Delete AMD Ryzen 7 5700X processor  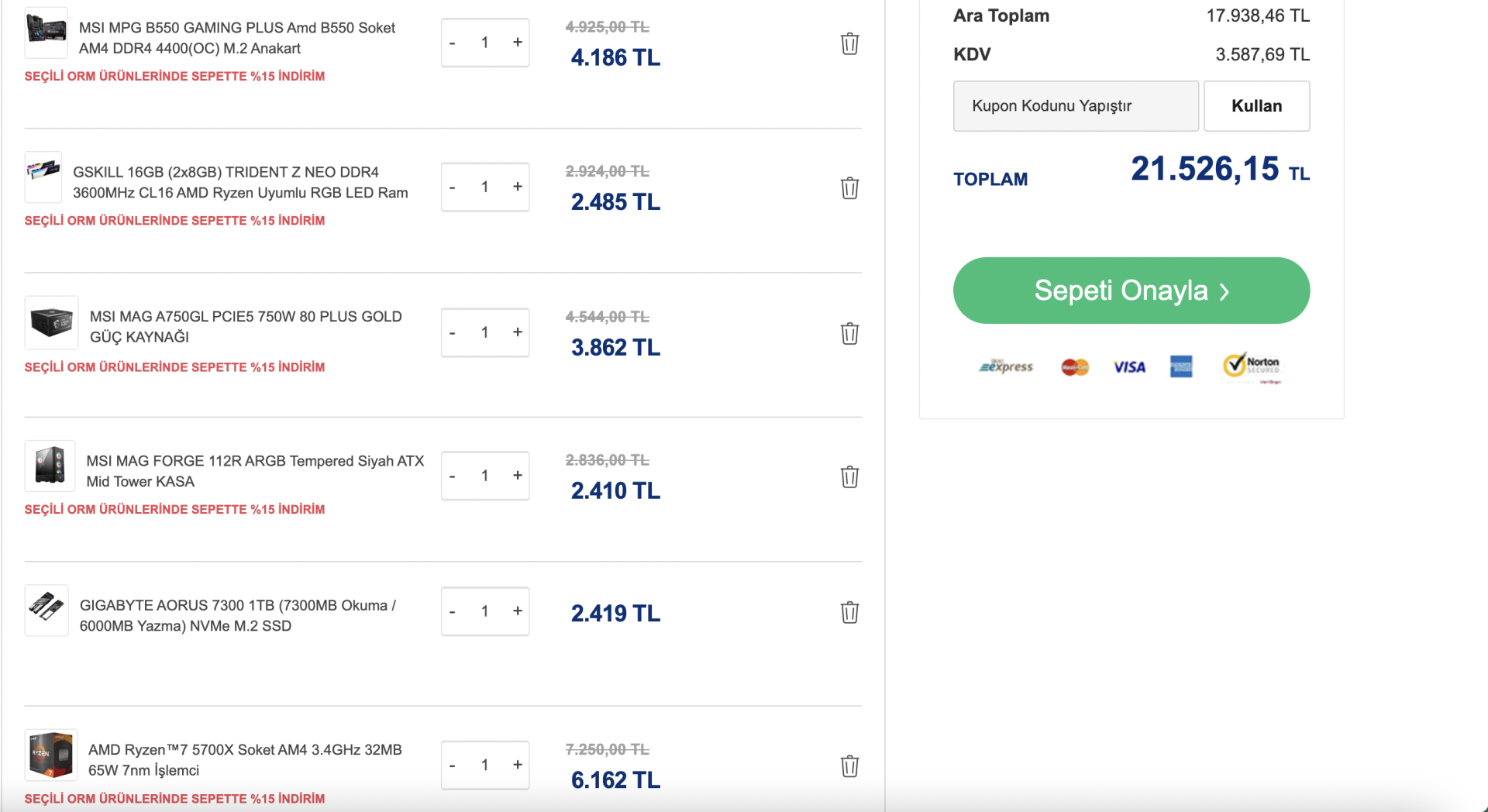(849, 766)
